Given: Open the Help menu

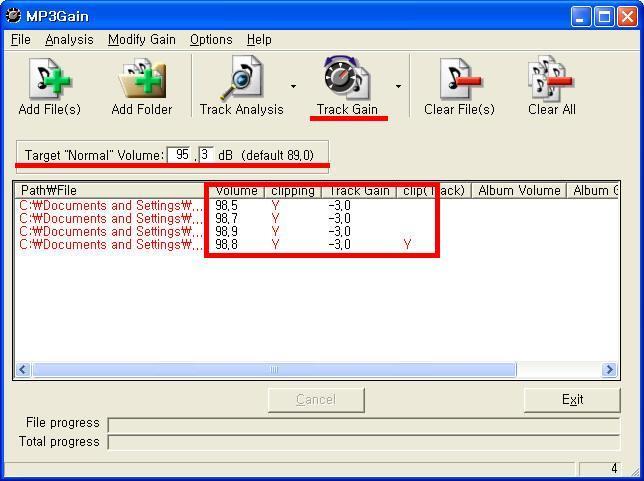Looking at the screenshot, I should coord(259,40).
